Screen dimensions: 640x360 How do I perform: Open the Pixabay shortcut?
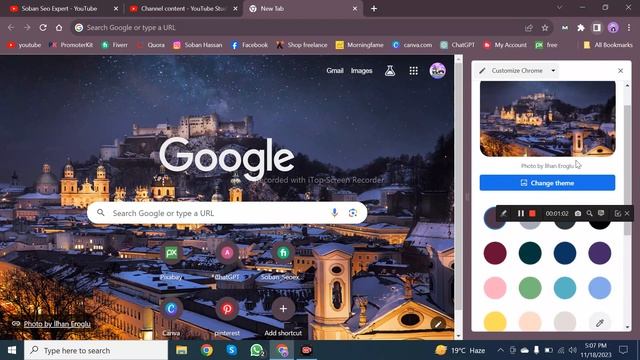[x=171, y=260]
